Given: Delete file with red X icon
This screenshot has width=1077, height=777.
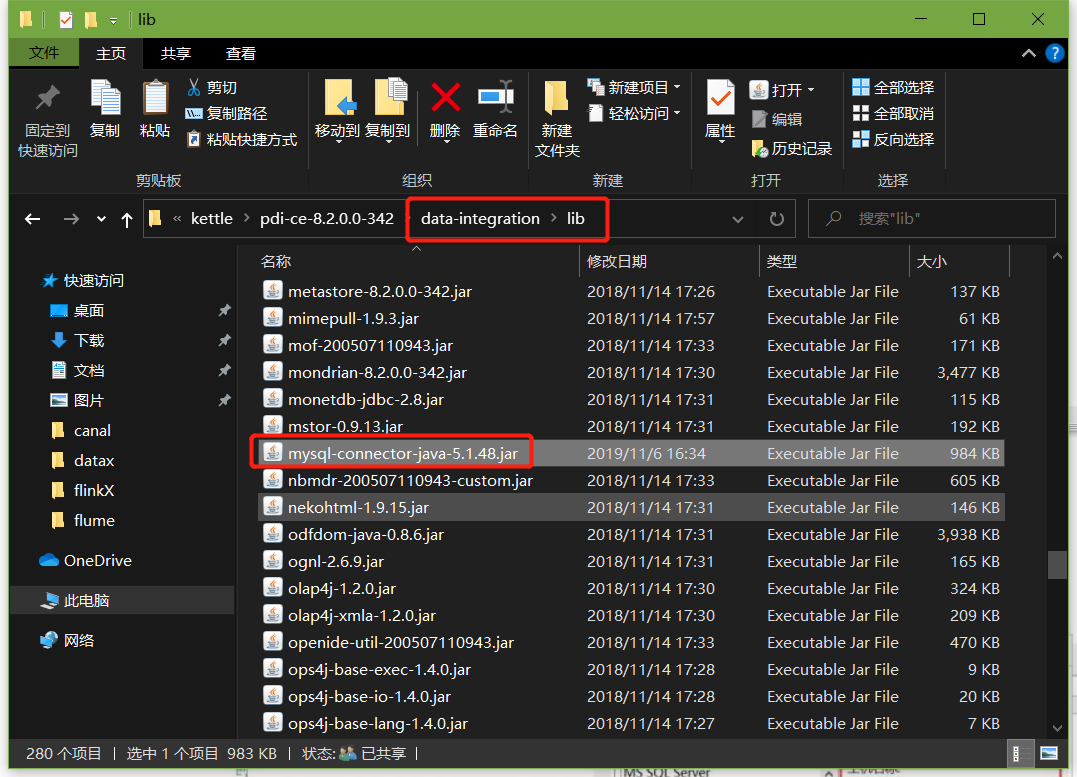Looking at the screenshot, I should click(x=445, y=110).
